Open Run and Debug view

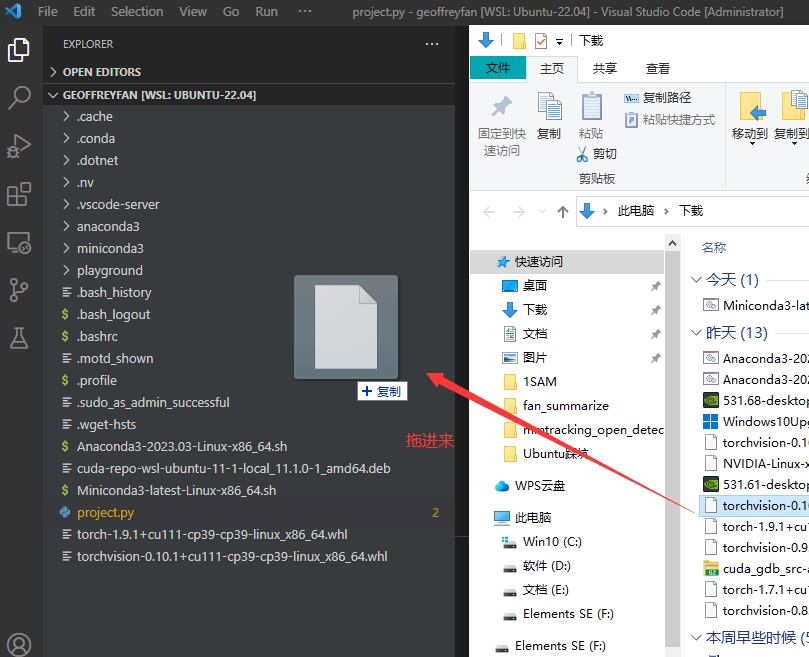coord(19,146)
